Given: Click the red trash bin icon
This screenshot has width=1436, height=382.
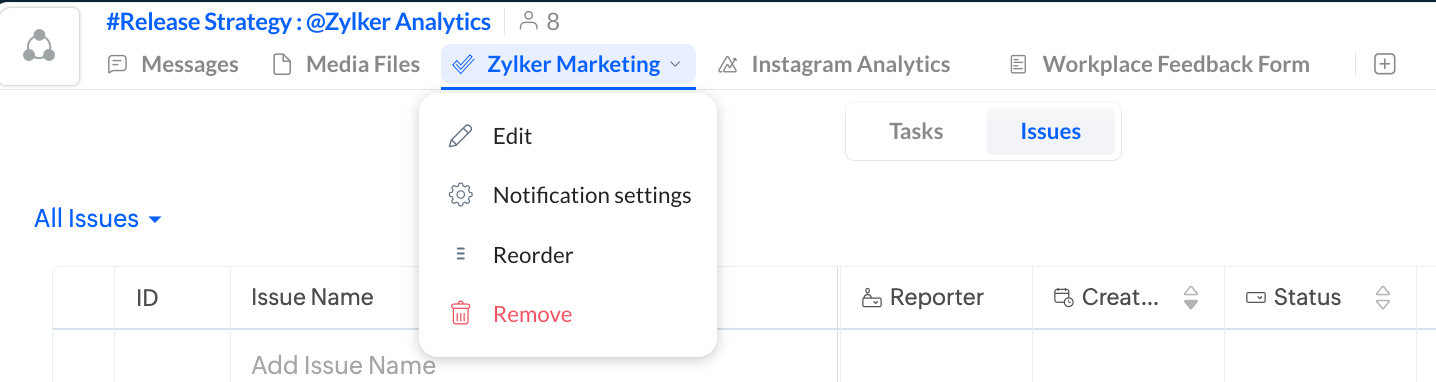Looking at the screenshot, I should click(x=460, y=314).
